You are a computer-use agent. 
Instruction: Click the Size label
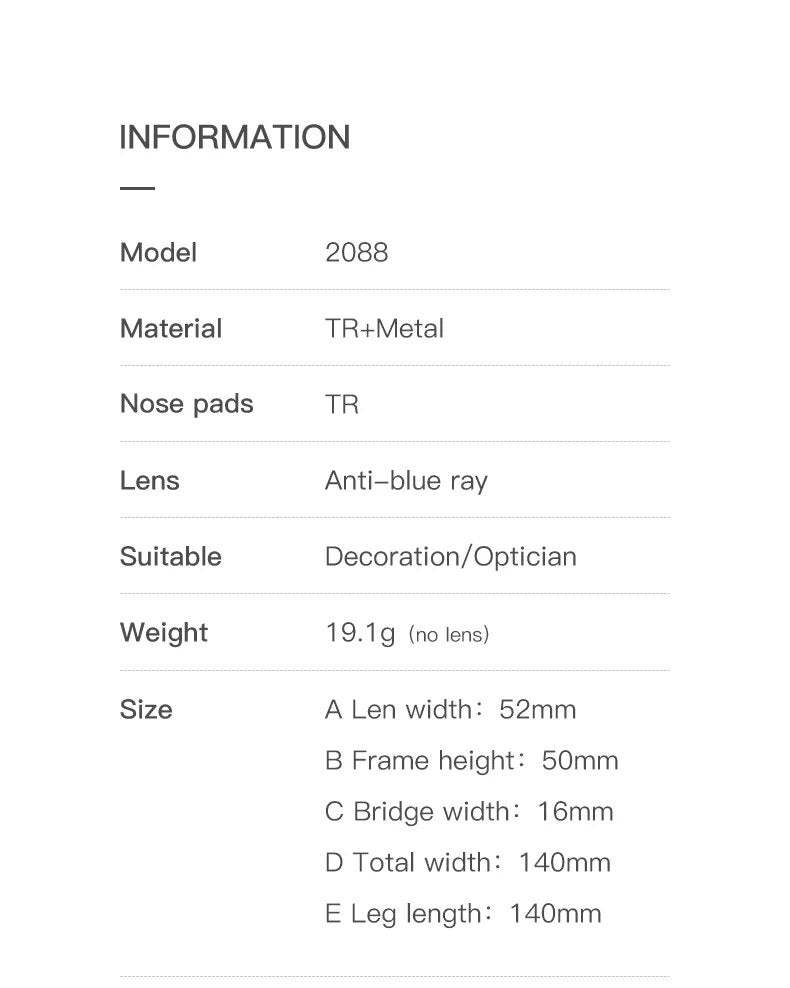tap(146, 709)
